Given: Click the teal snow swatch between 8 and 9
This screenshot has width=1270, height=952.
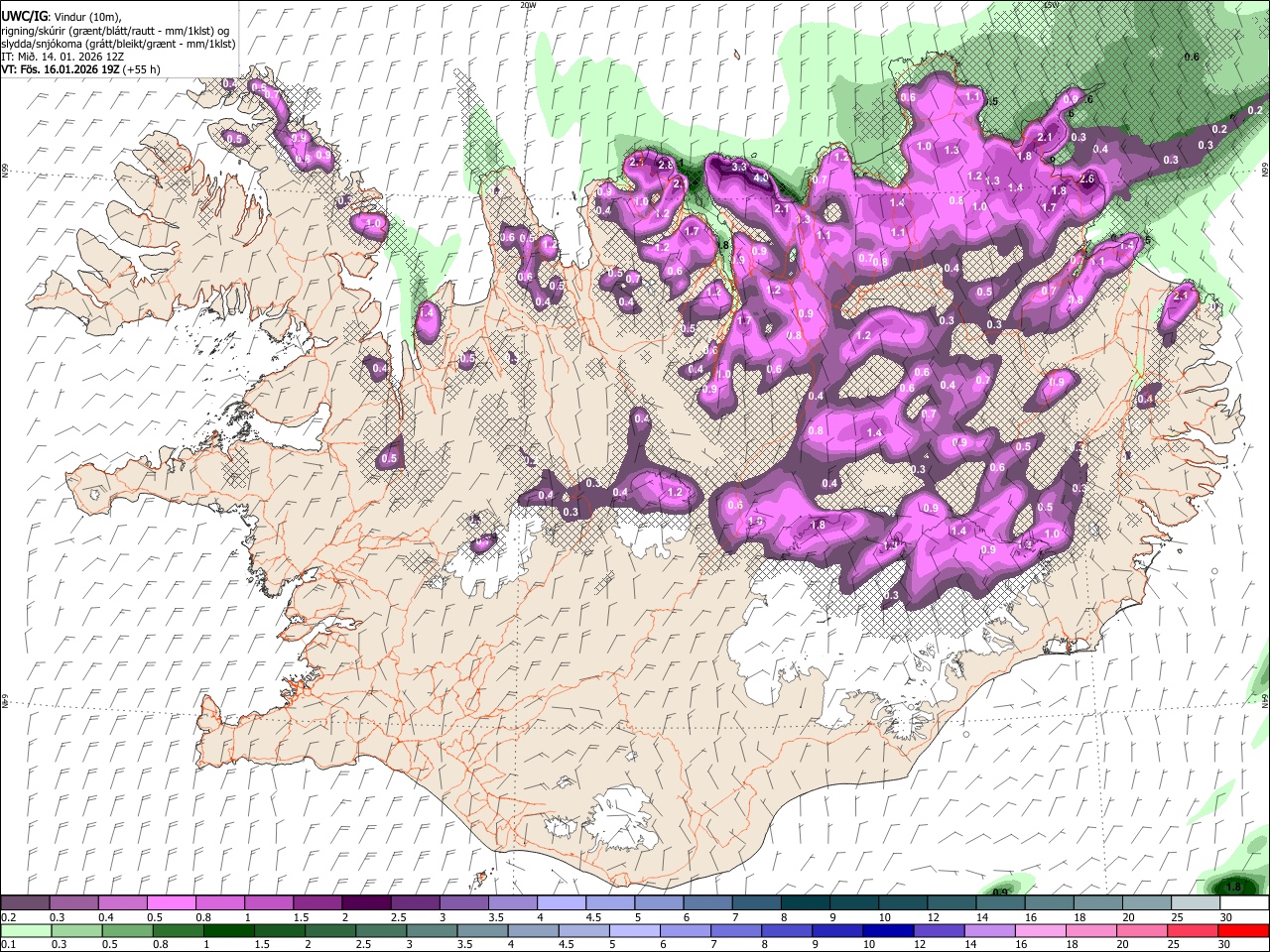Looking at the screenshot, I should coord(806,903).
